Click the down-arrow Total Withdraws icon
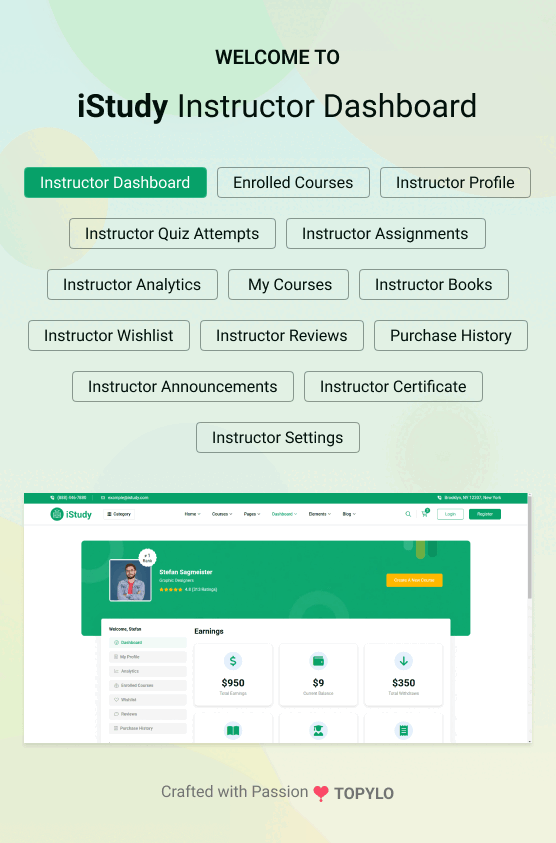 click(x=403, y=661)
